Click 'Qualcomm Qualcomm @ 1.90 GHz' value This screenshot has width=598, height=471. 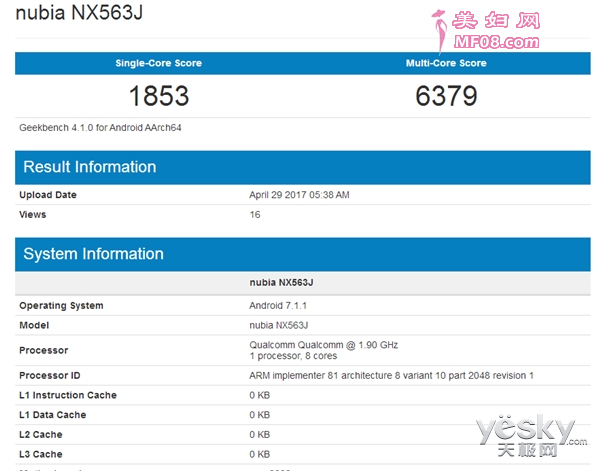[323, 345]
